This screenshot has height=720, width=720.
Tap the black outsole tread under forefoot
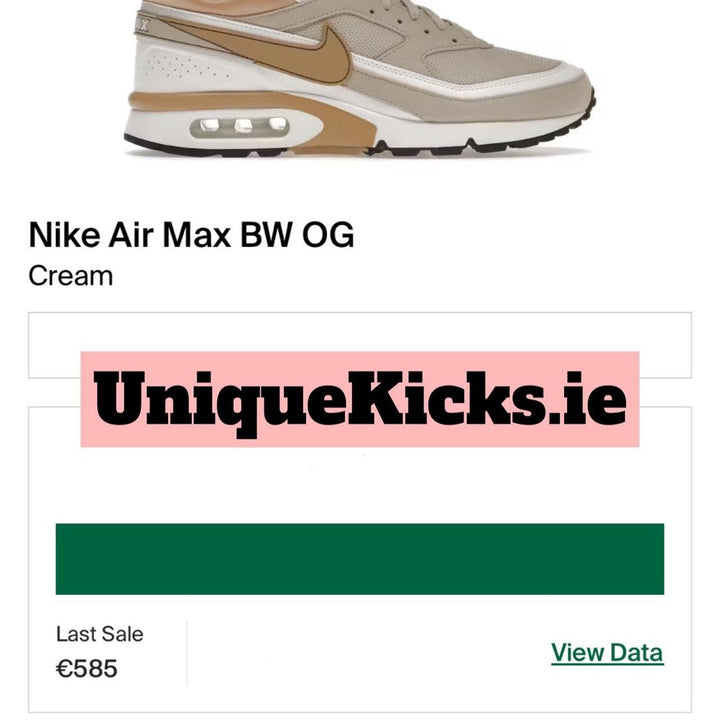coord(482,146)
